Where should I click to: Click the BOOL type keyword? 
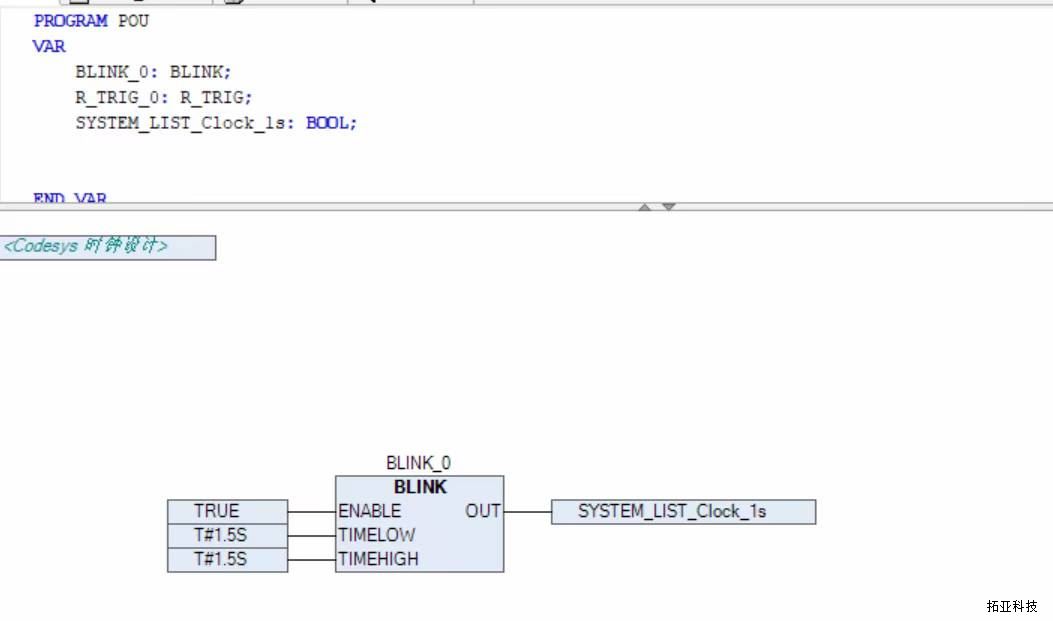click(x=328, y=123)
